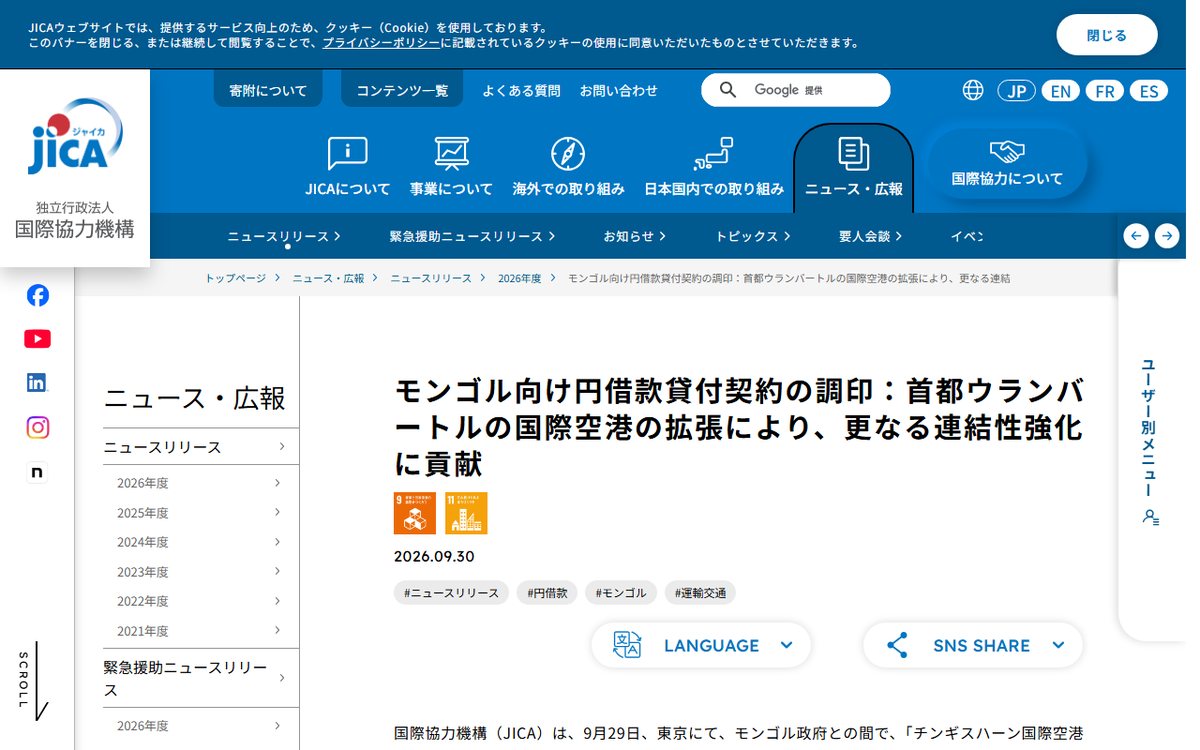Switch language to ES
This screenshot has width=1200, height=750.
coord(1149,91)
